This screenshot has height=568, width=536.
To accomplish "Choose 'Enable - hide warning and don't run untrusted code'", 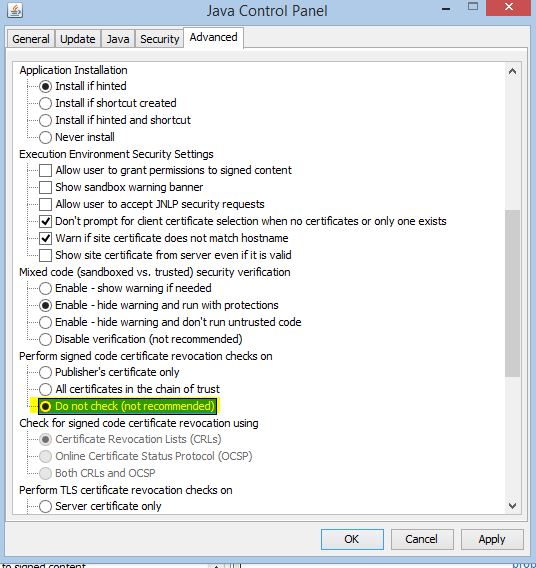I will 45,322.
